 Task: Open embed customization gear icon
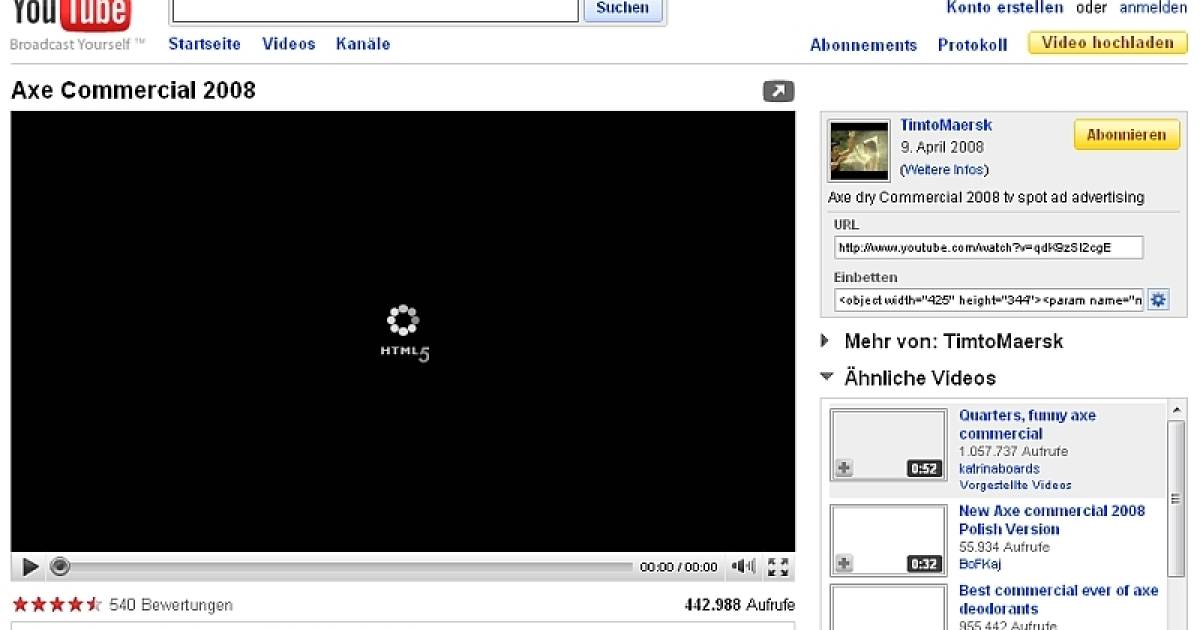pyautogui.click(x=1158, y=299)
